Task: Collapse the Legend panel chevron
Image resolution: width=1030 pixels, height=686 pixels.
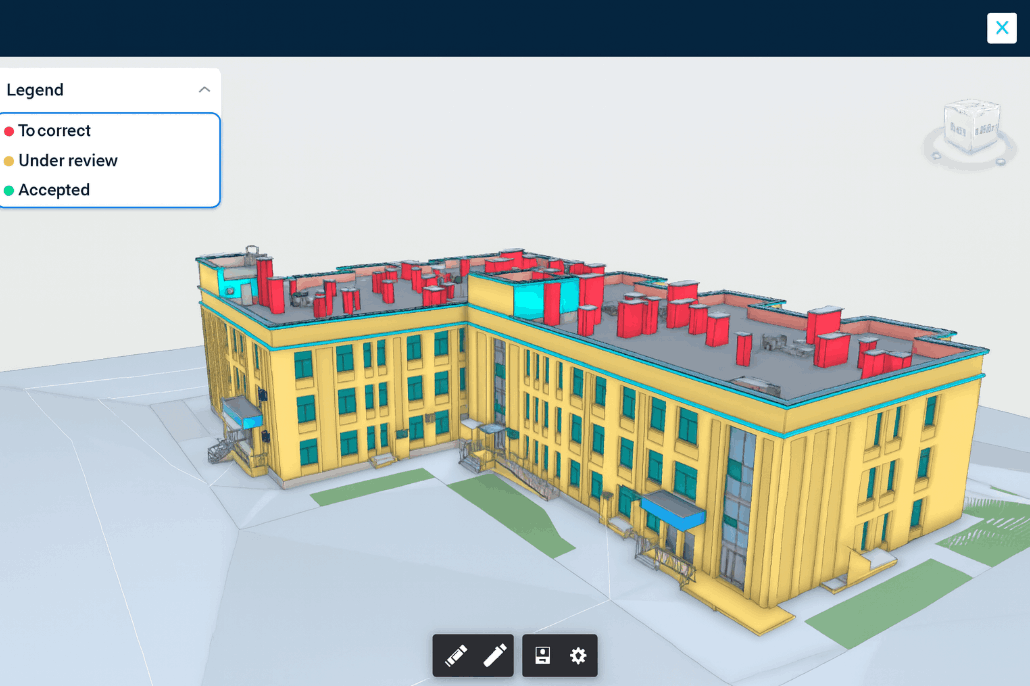Action: tap(204, 89)
